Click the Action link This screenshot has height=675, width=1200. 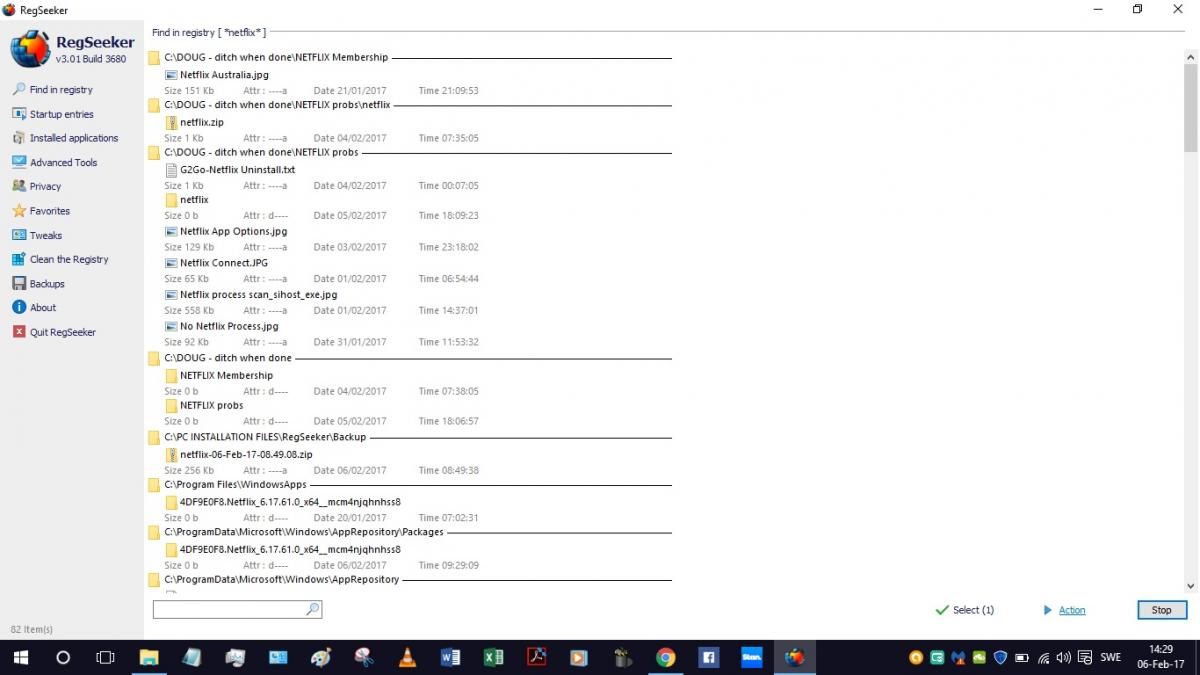pyautogui.click(x=1072, y=610)
